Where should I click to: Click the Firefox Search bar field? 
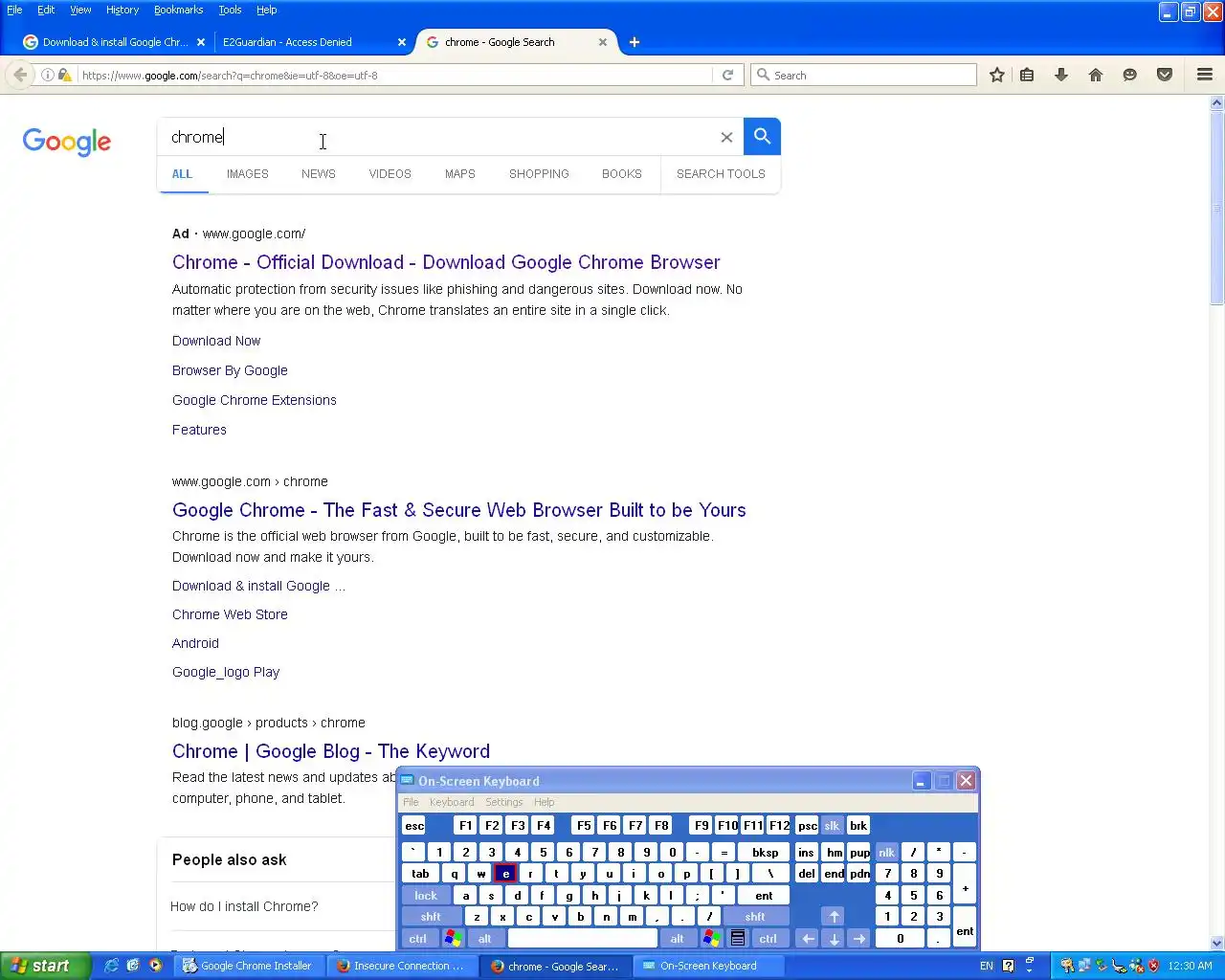[863, 75]
